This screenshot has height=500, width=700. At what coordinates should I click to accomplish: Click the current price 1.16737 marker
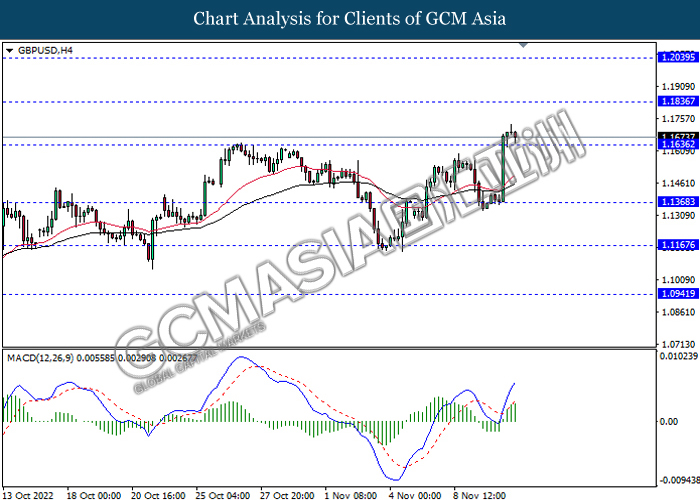[x=675, y=136]
